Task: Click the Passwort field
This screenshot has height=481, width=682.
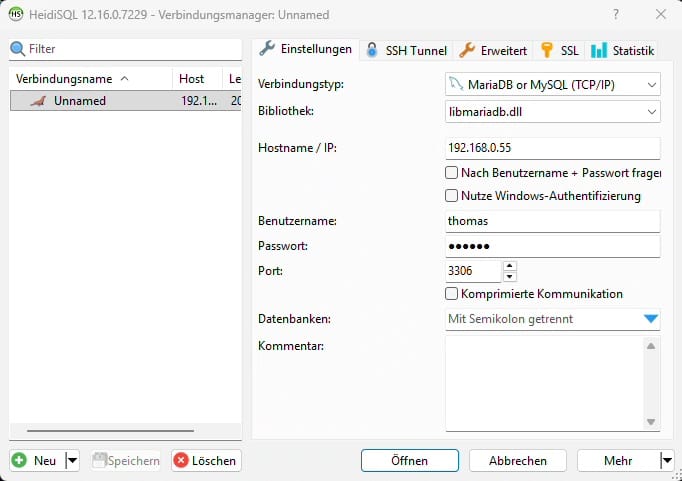Action: pos(552,246)
